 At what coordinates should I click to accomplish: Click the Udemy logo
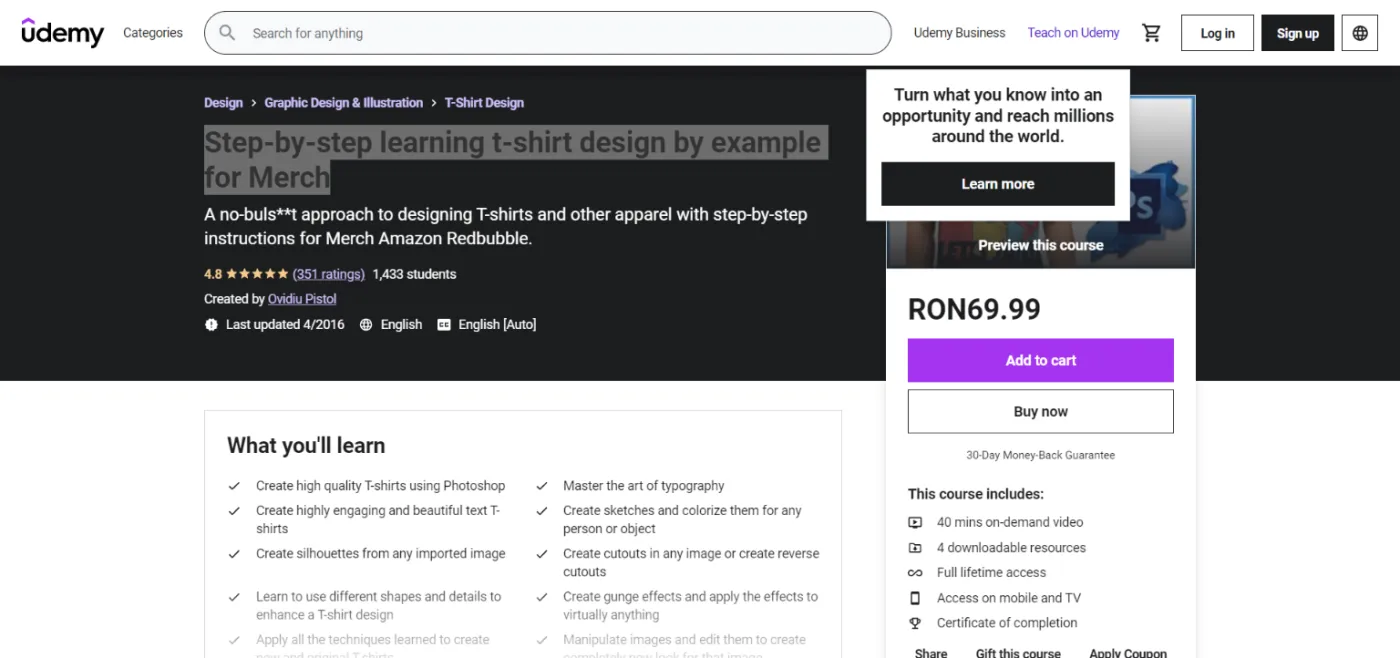62,32
